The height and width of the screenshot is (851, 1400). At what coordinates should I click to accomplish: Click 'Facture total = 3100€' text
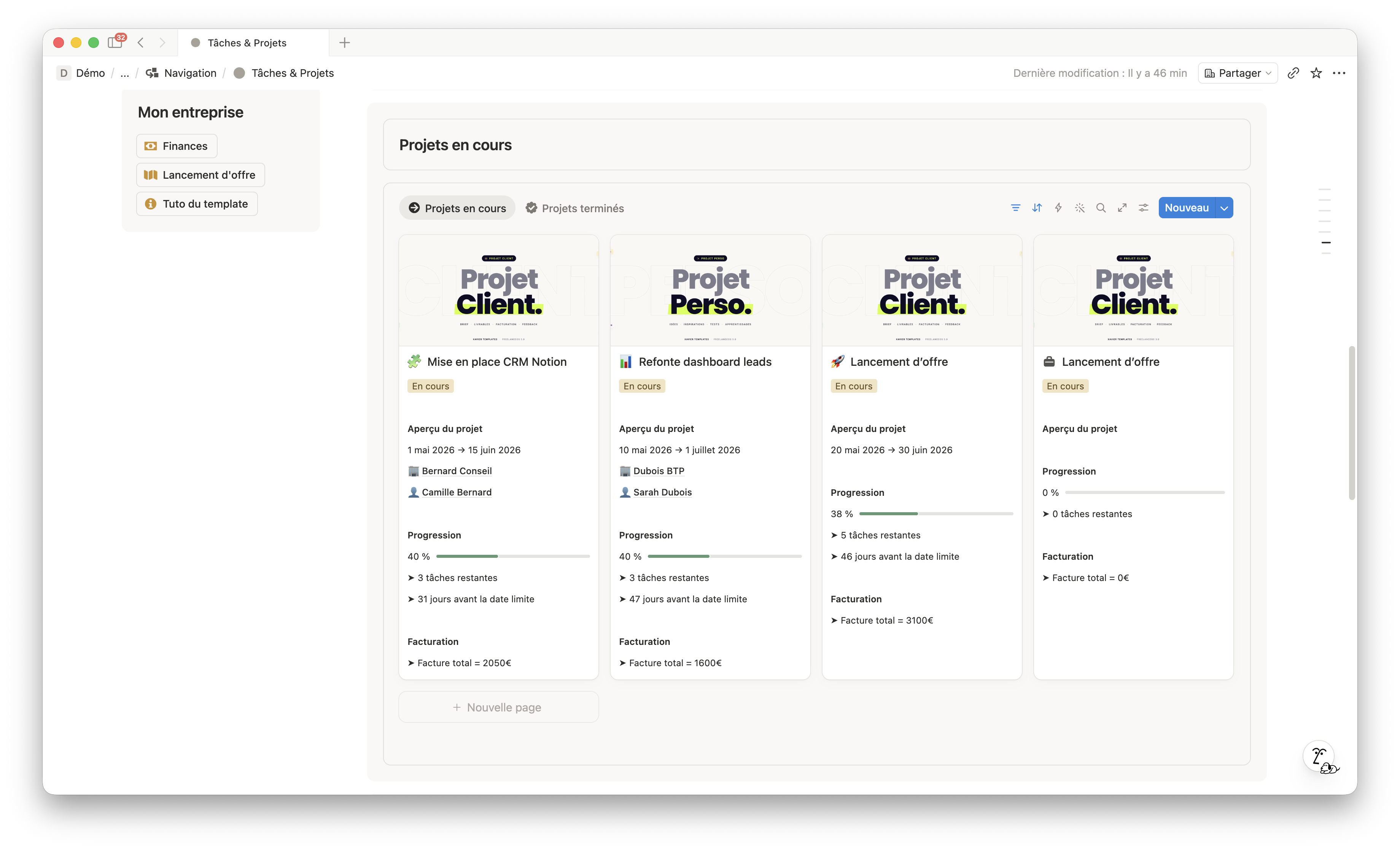(x=886, y=620)
